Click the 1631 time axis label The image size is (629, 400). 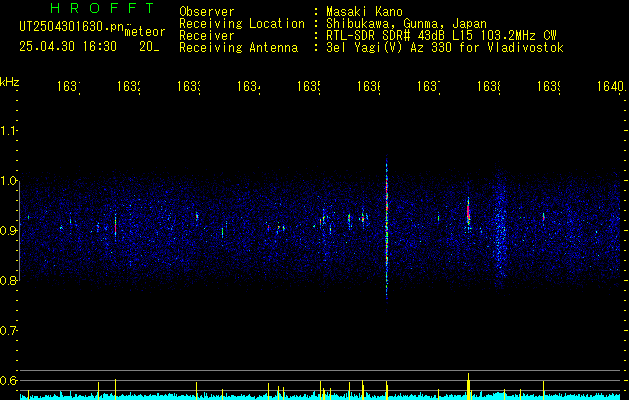coord(69,86)
